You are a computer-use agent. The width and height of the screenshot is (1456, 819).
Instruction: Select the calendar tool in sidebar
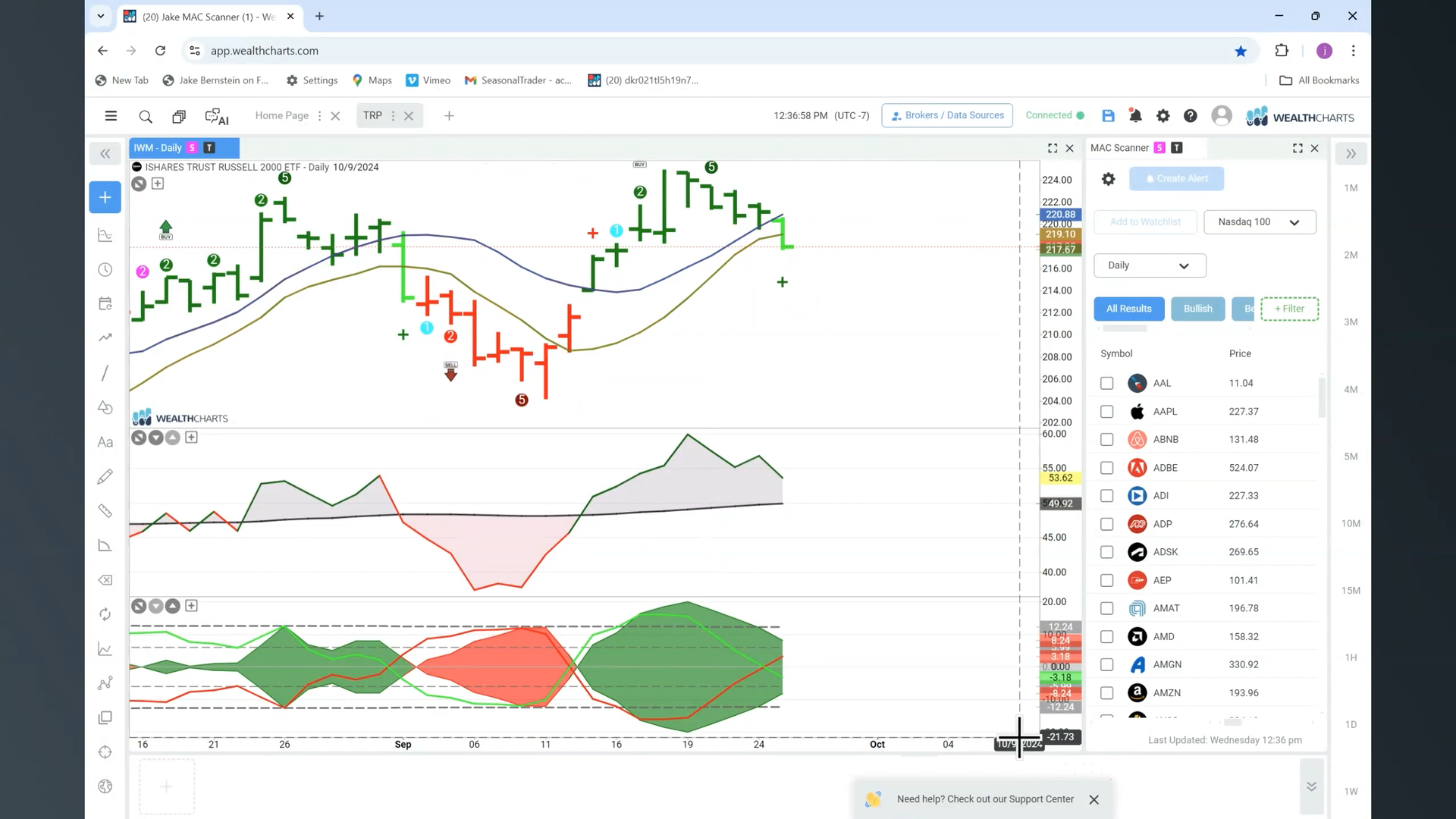[x=105, y=303]
